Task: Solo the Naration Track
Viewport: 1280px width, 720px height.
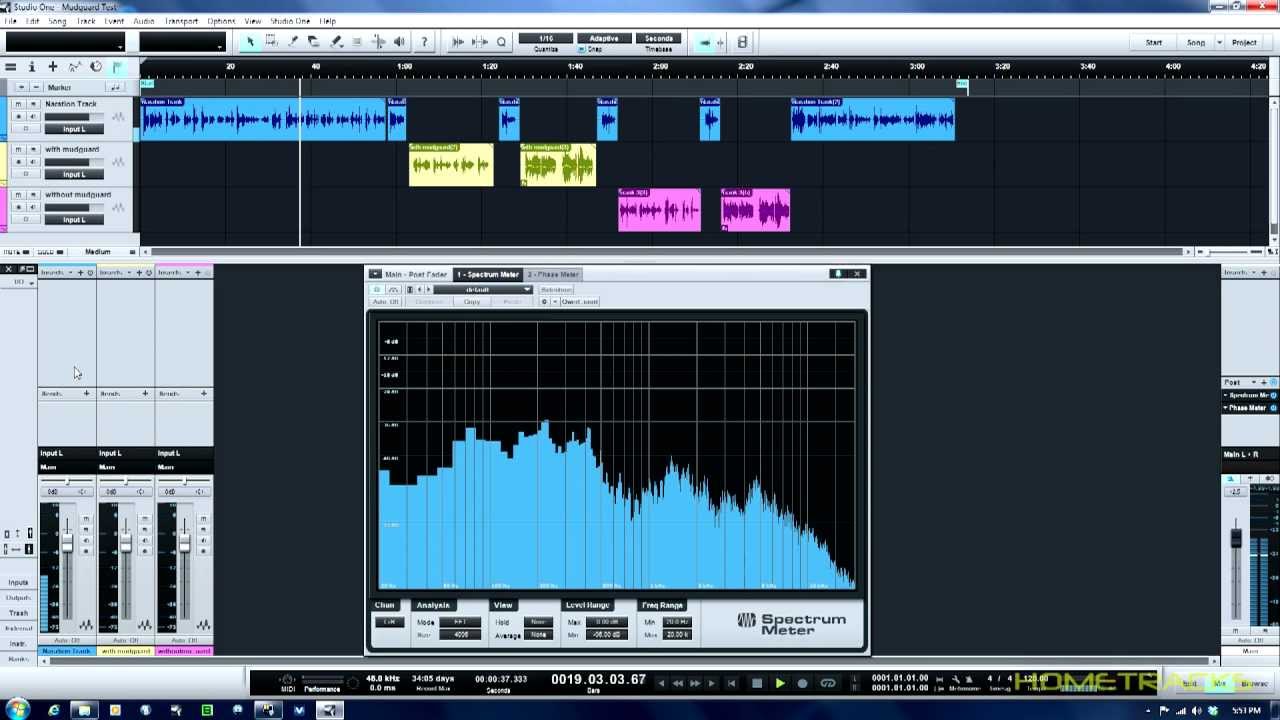Action: pyautogui.click(x=33, y=104)
